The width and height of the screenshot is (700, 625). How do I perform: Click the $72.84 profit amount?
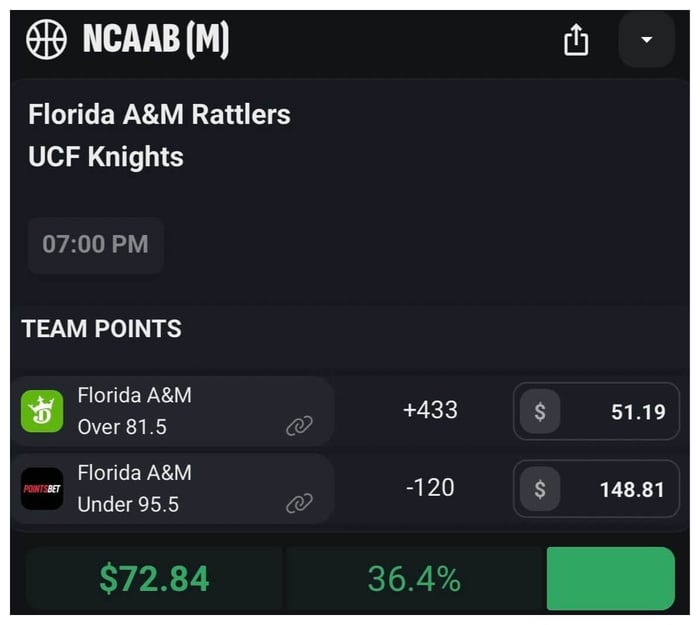[154, 578]
